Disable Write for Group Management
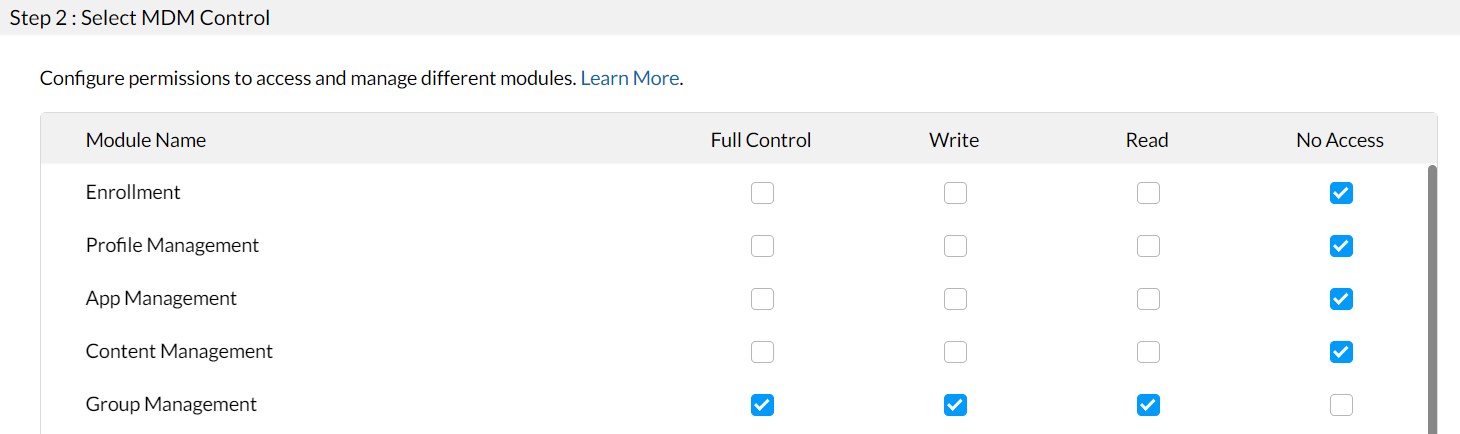The width and height of the screenshot is (1460, 434). click(x=955, y=405)
